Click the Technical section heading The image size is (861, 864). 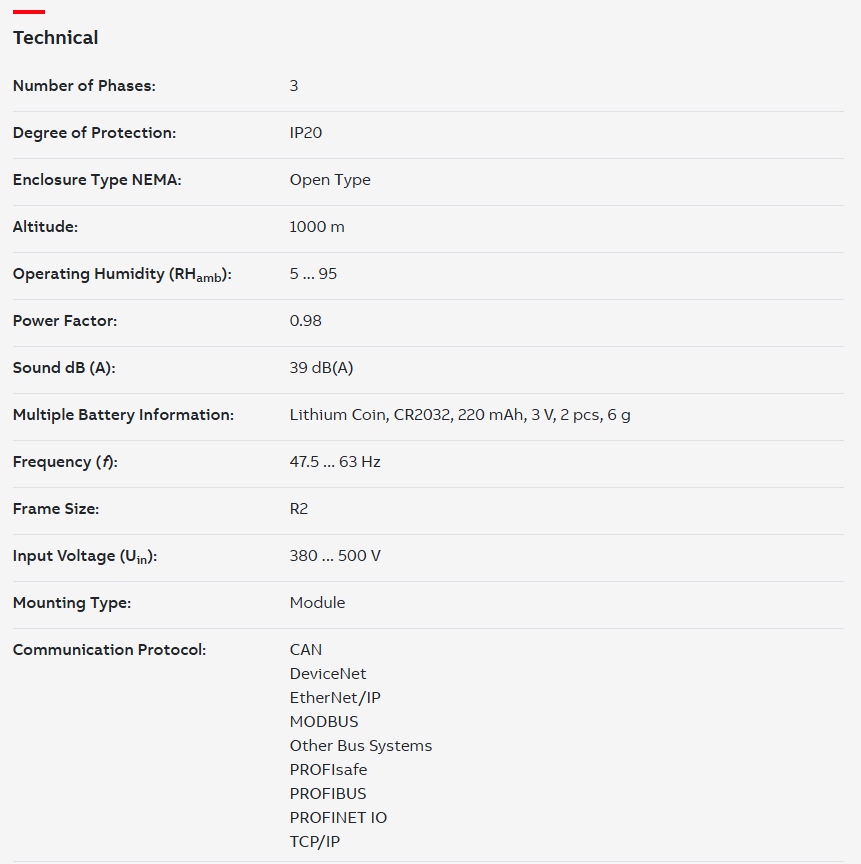(x=56, y=37)
